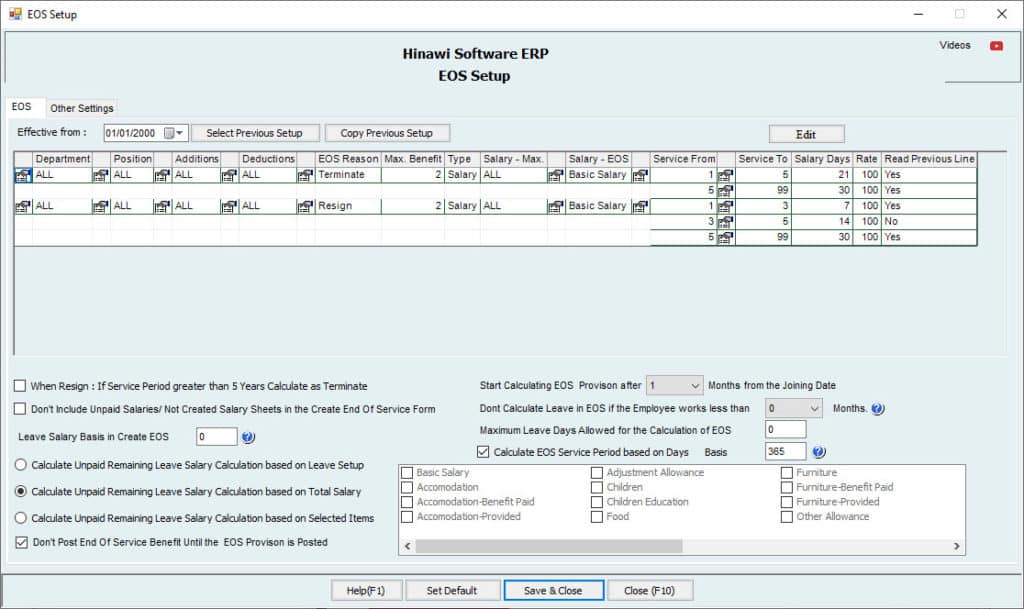1024x609 pixels.
Task: Open Deductions lookup icon in Terminate row
Action: 305,175
